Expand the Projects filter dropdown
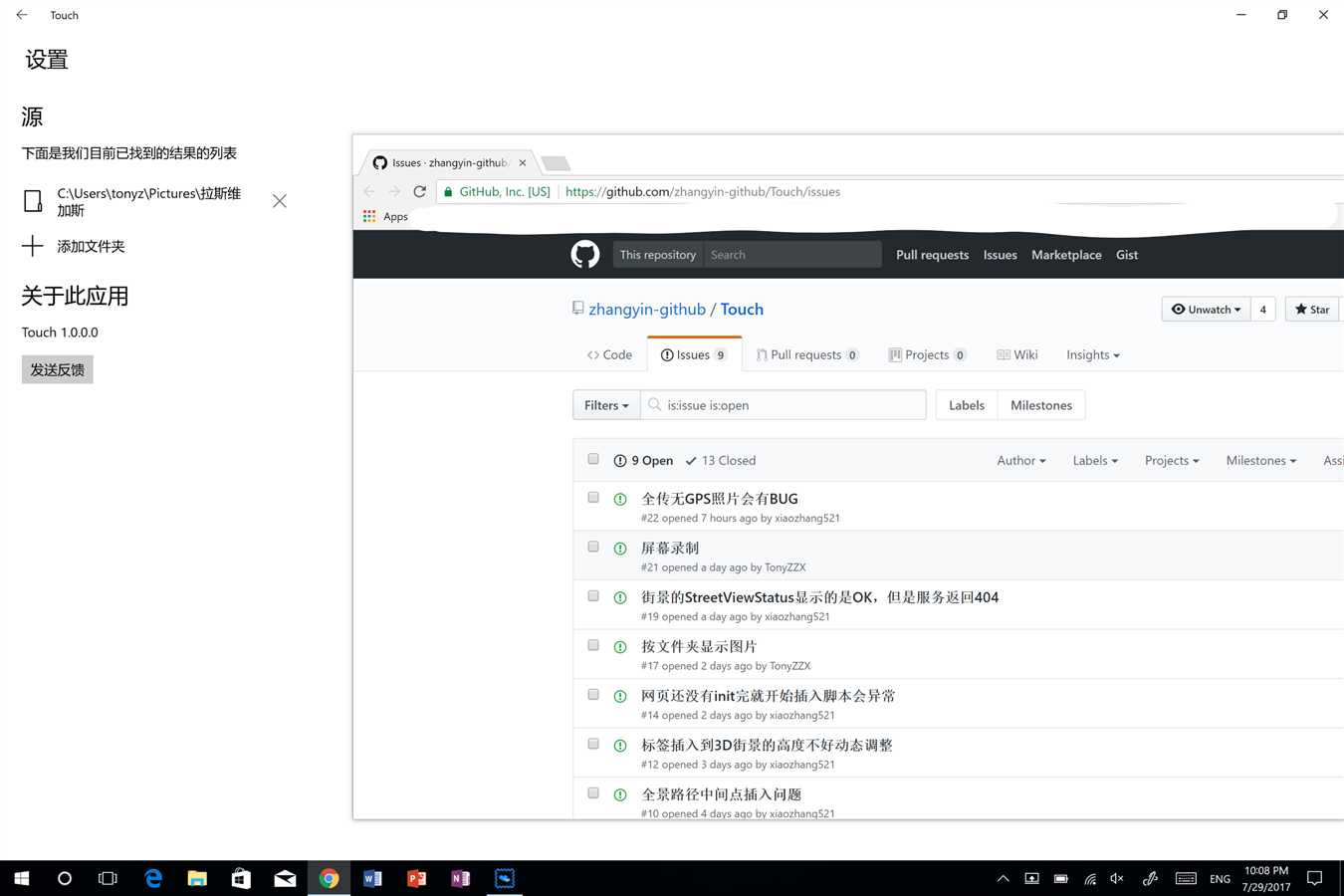1344x896 pixels. point(1172,460)
